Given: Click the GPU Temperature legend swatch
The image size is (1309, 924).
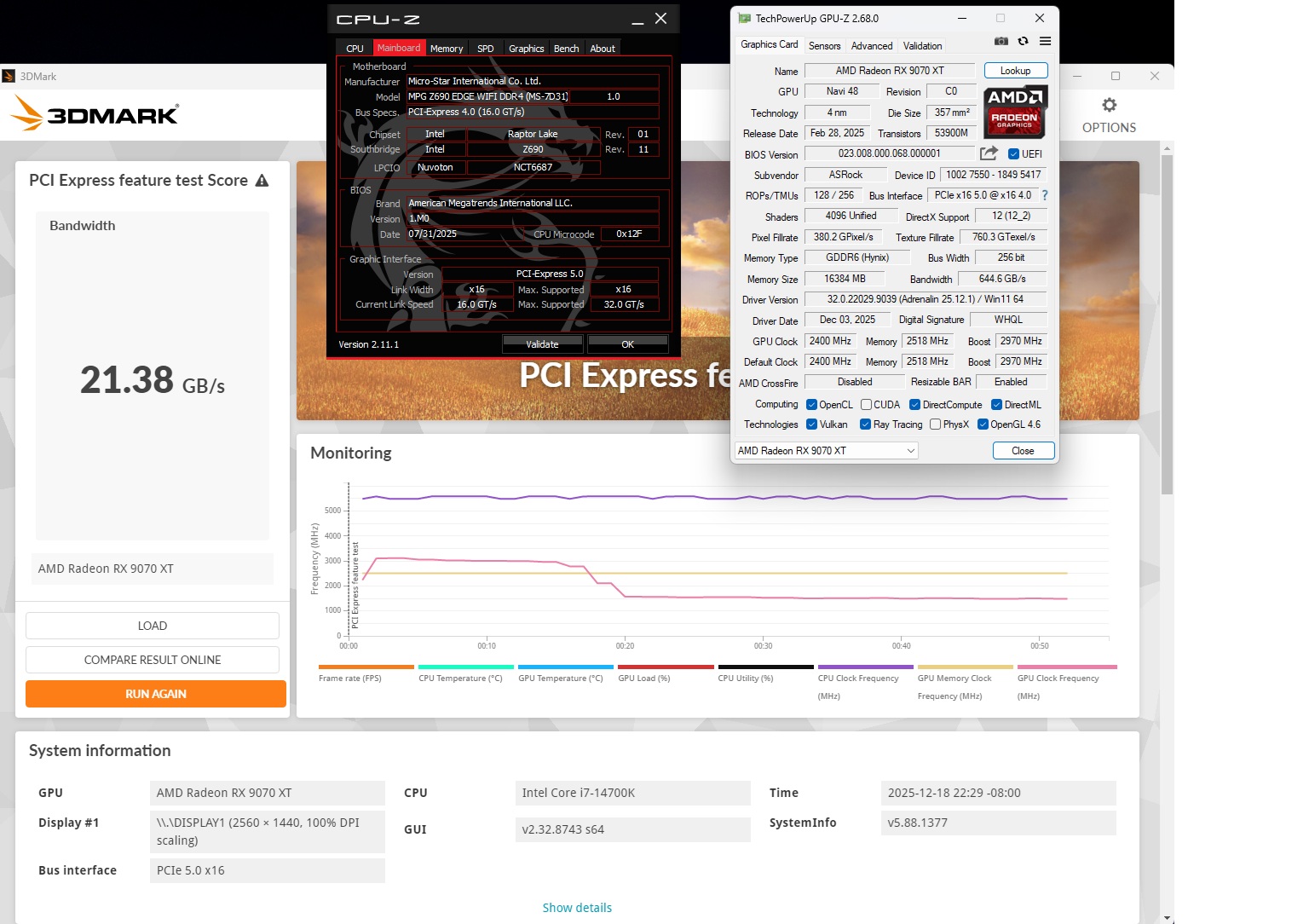Looking at the screenshot, I should (566, 667).
